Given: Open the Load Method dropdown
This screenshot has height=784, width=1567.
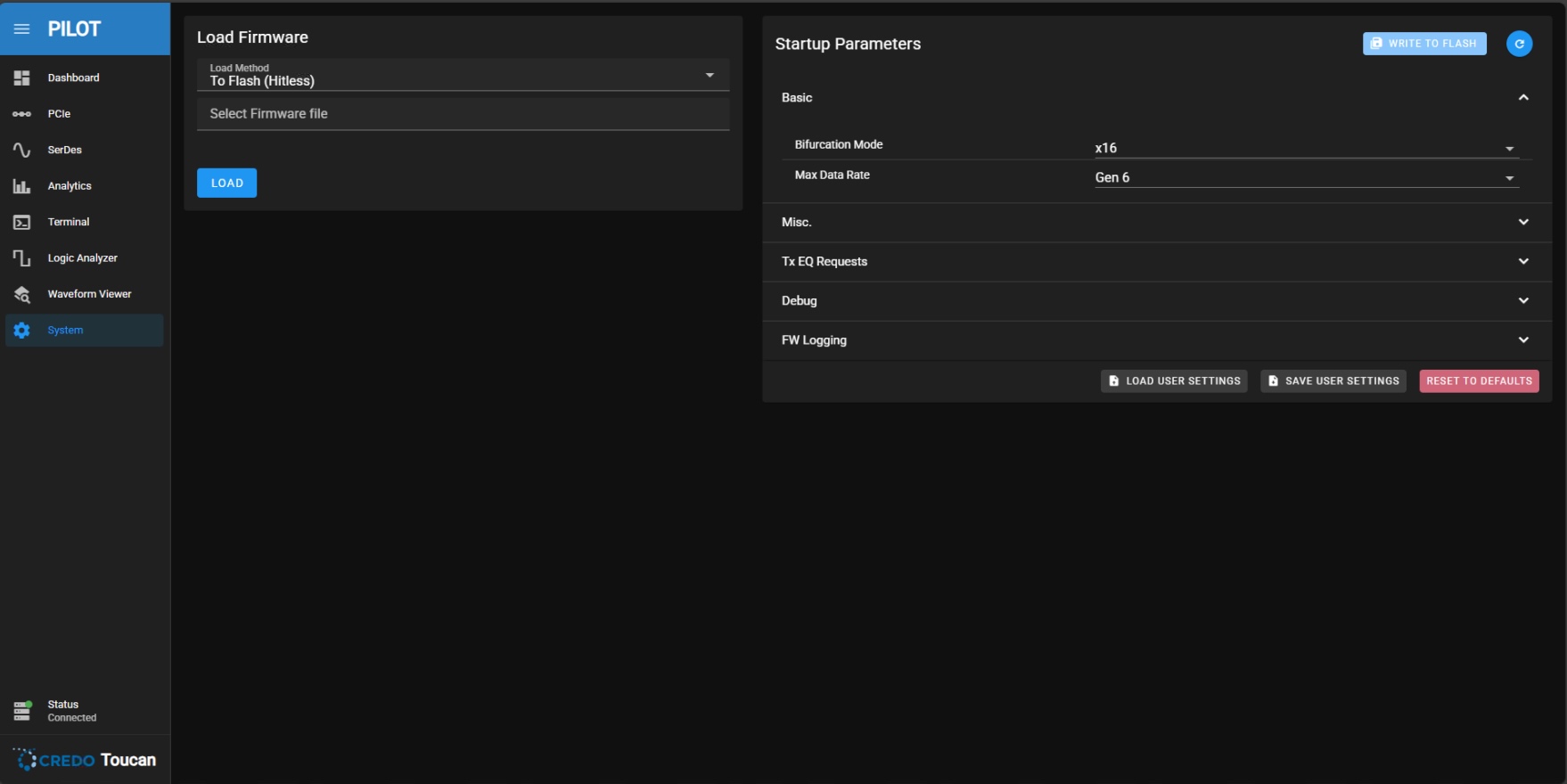Looking at the screenshot, I should click(x=463, y=76).
